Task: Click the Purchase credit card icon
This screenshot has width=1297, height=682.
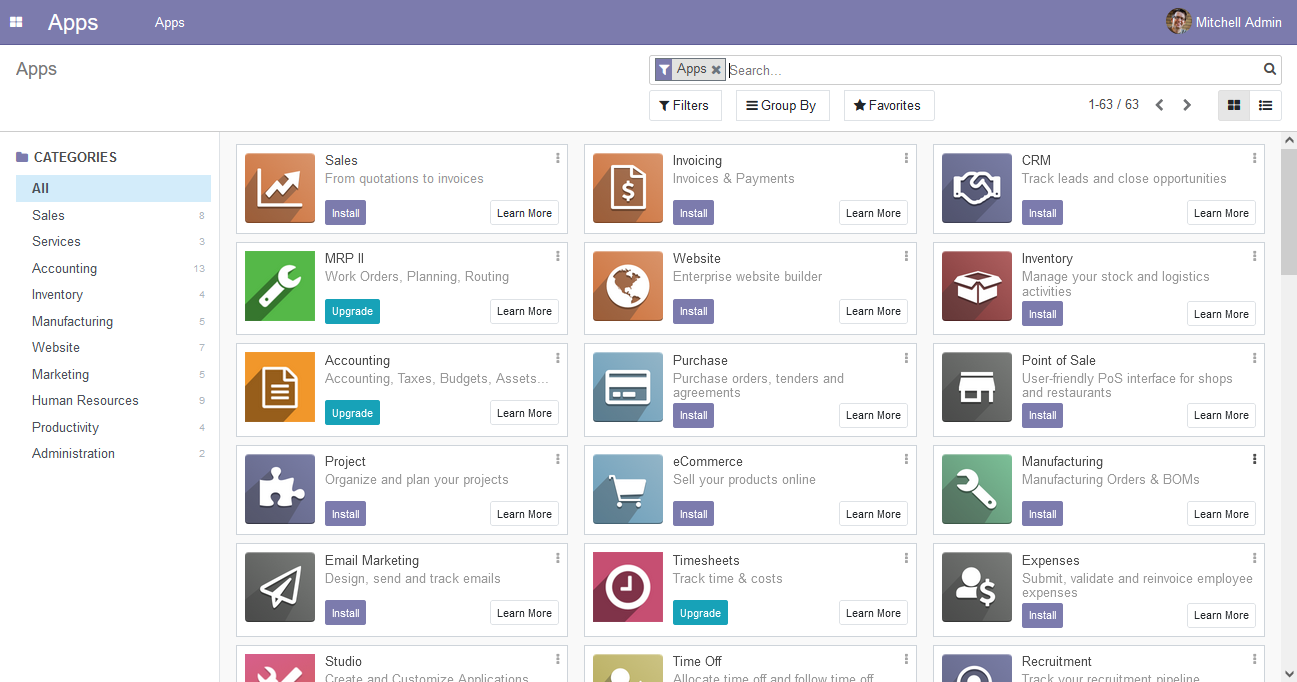Action: (628, 387)
